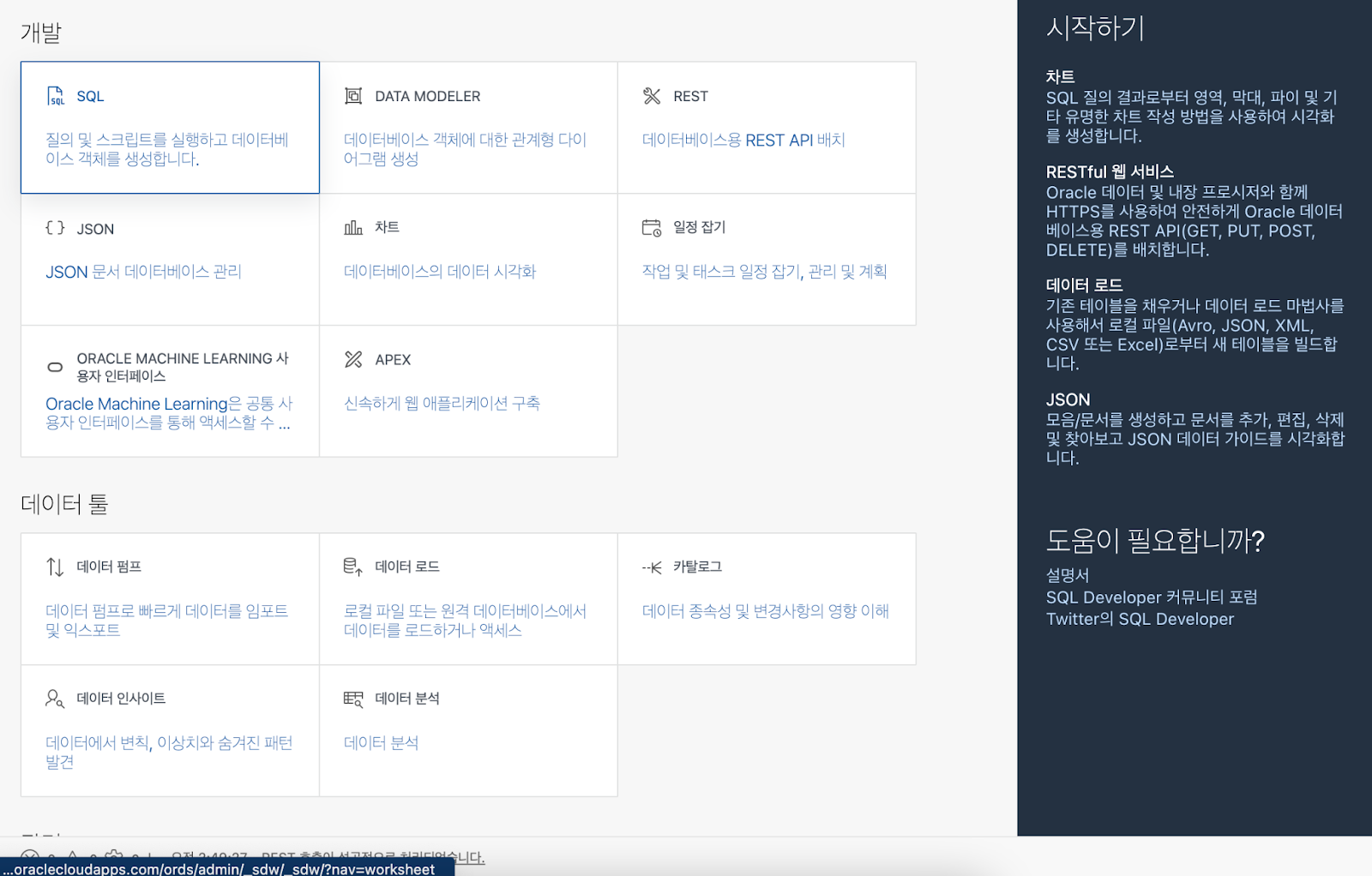
Task: Click the '차트' heading in 시작하기 panel
Action: pyautogui.click(x=1060, y=77)
